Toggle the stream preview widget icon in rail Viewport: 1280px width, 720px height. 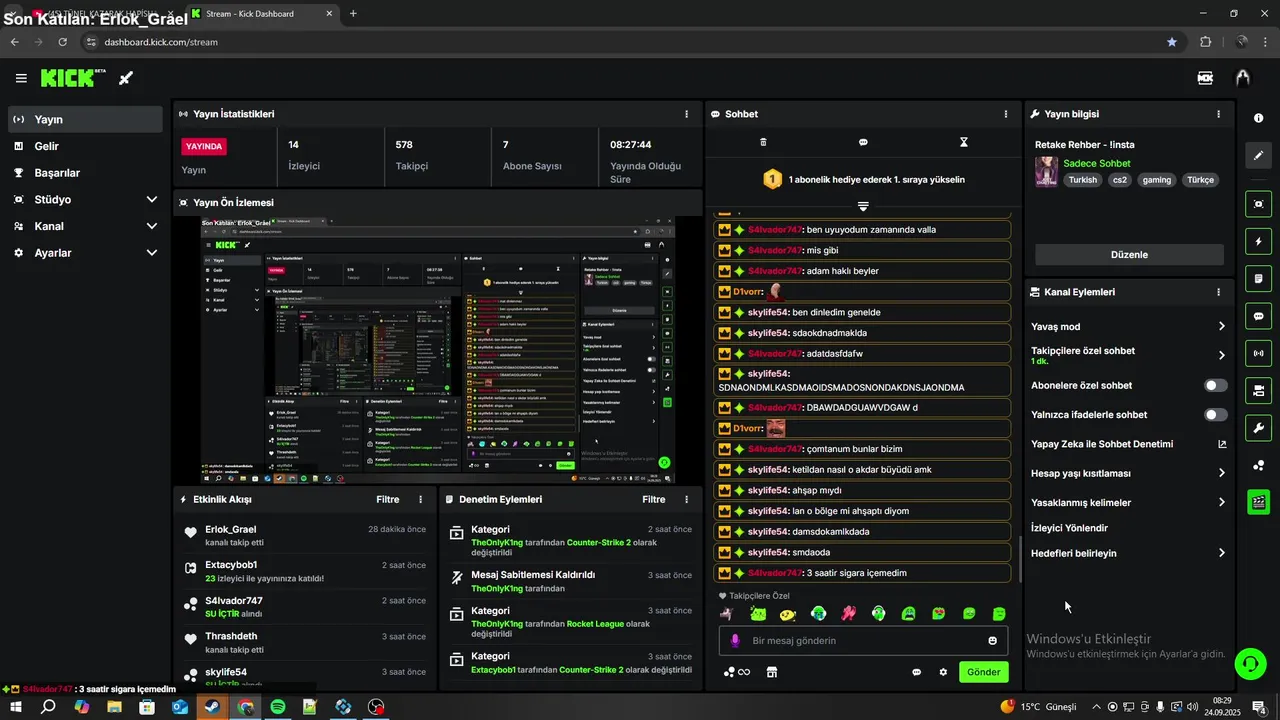[1258, 204]
